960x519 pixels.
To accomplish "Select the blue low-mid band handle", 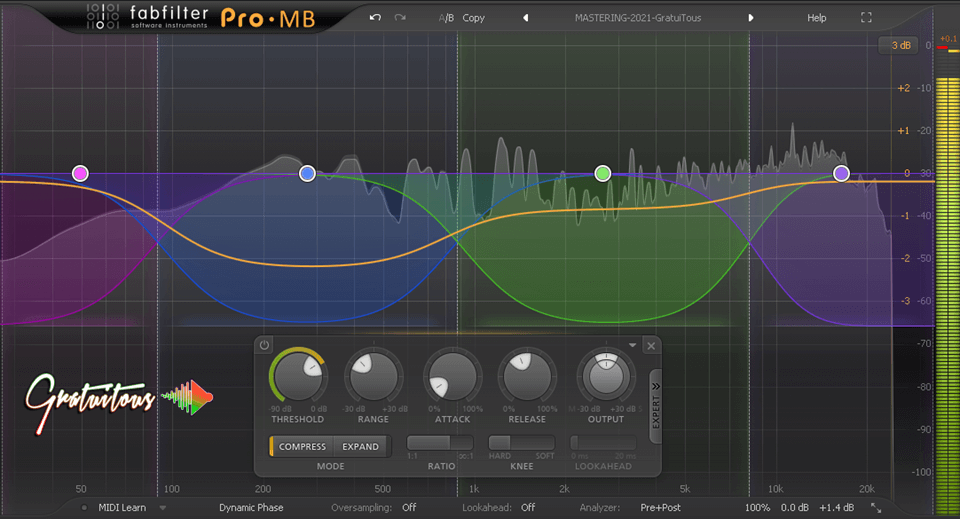I will 307,174.
